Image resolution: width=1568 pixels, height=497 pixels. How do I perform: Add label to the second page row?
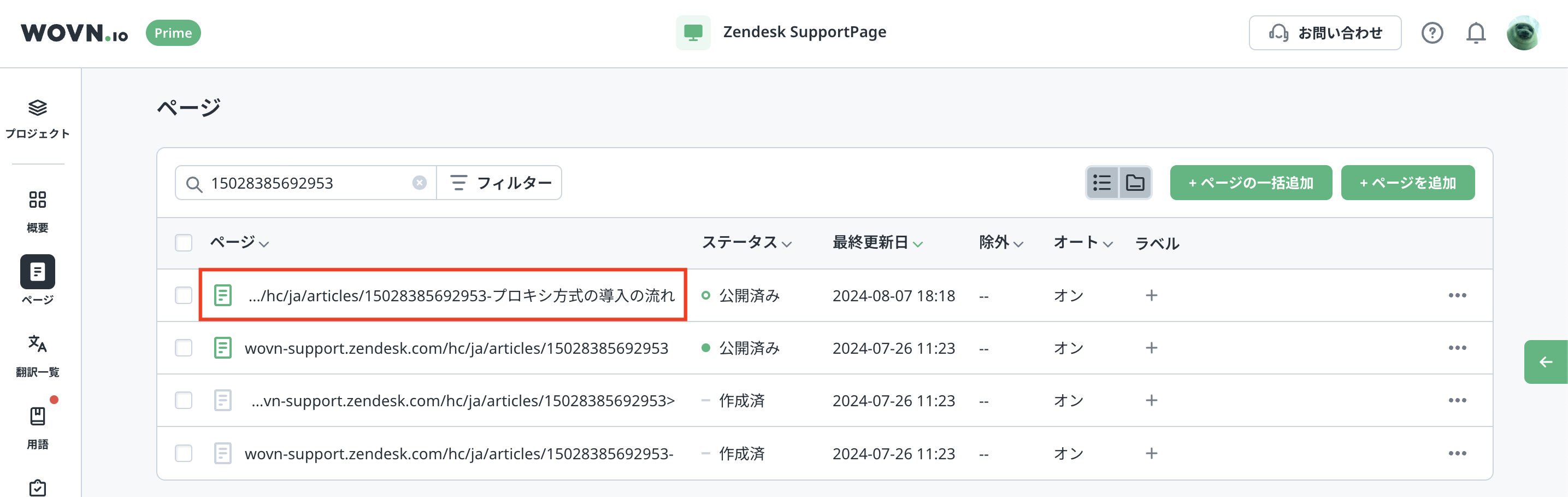[x=1151, y=348]
